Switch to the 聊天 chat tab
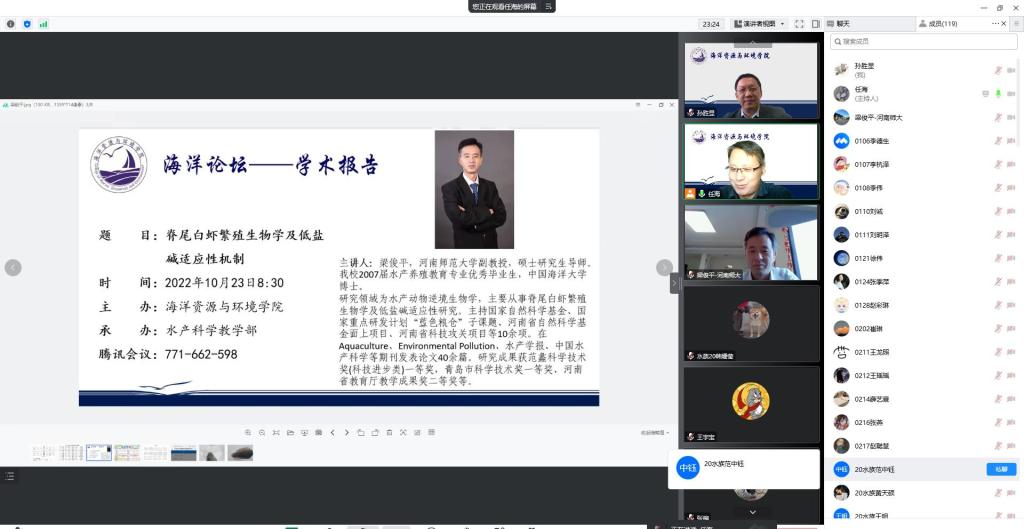The image size is (1024, 529). point(838,24)
